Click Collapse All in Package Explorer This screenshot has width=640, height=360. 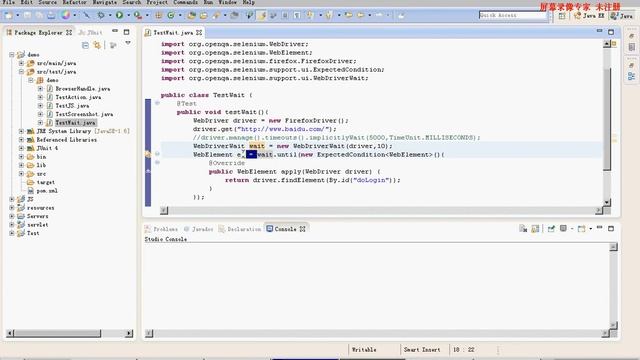pyautogui.click(x=85, y=45)
